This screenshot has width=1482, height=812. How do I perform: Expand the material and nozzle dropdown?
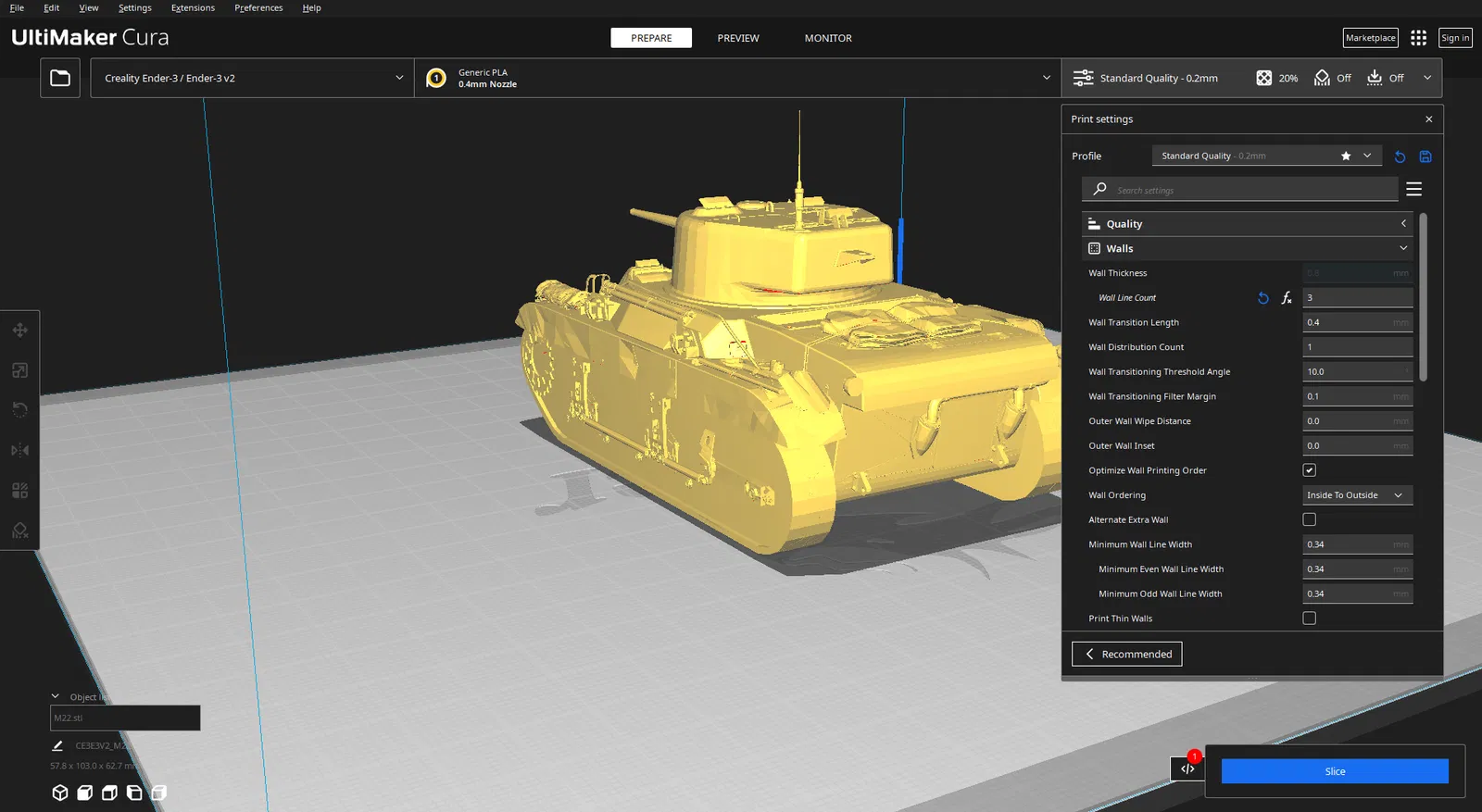coord(737,78)
